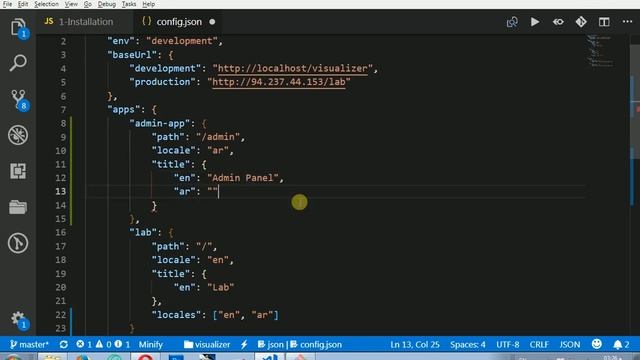640x360 pixels.
Task: Click the "Admin Panel" string value
Action: pyautogui.click(x=243, y=178)
